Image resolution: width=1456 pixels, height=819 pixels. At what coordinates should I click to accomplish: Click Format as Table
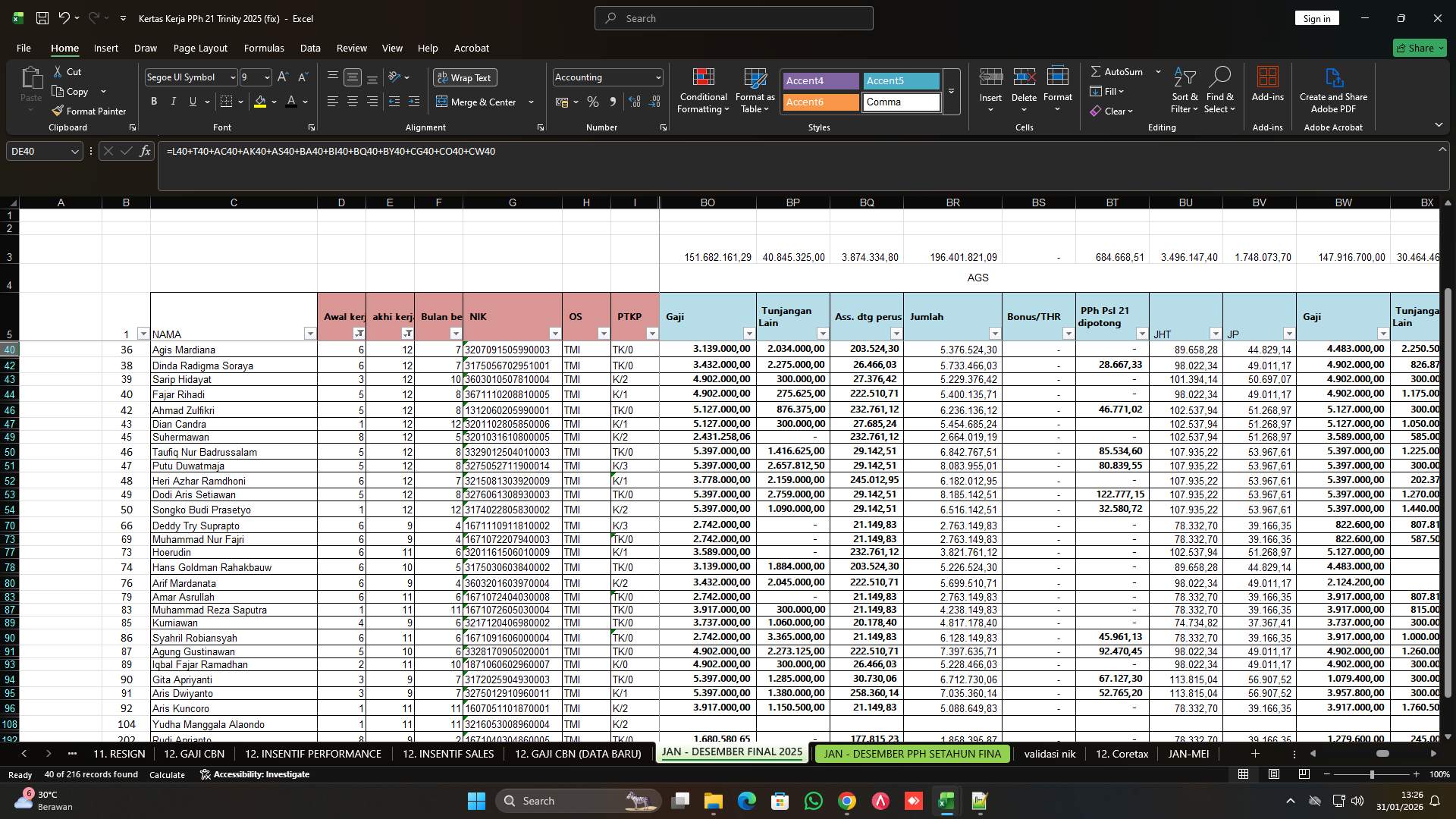[x=754, y=91]
